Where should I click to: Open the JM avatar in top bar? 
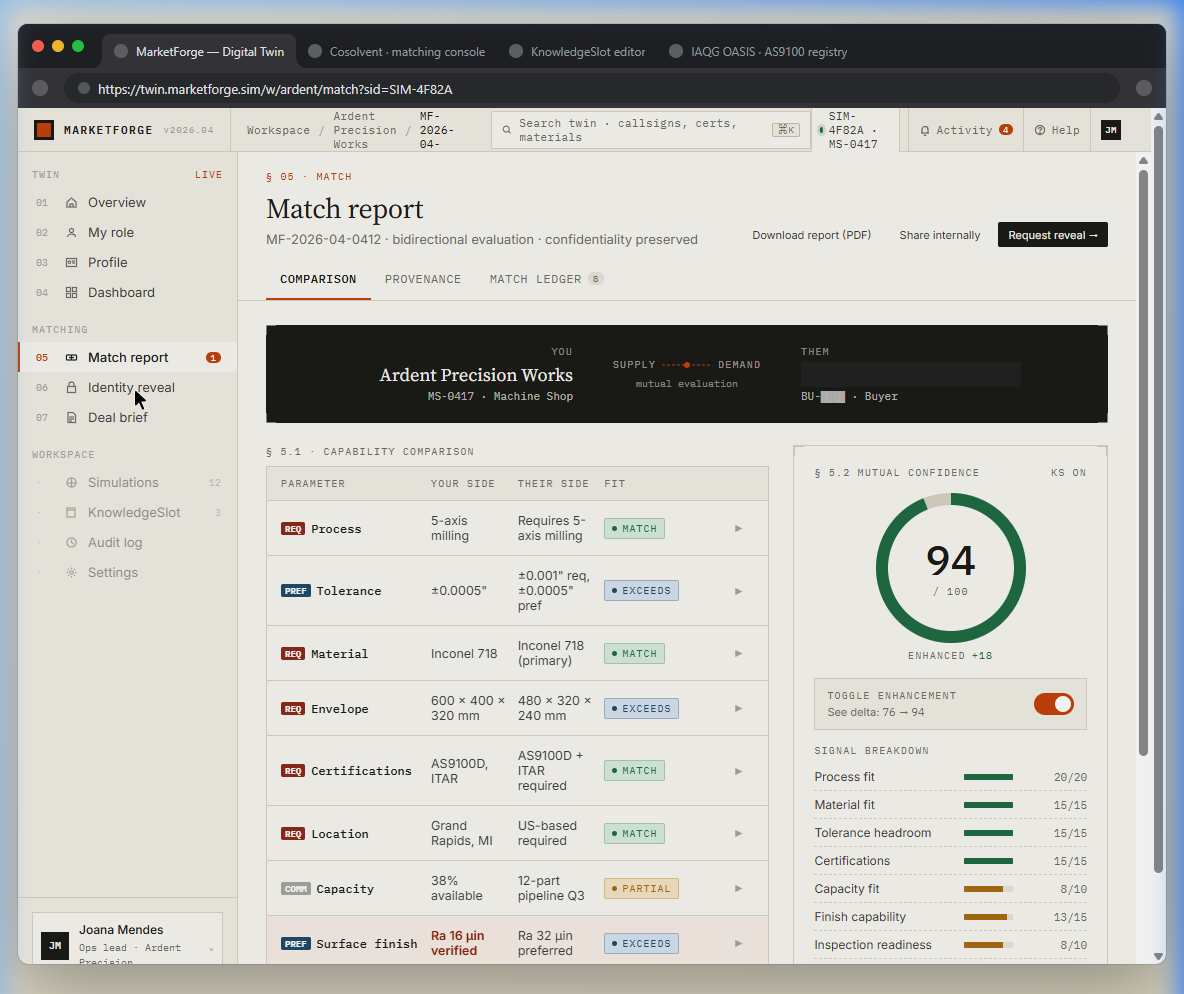tap(1111, 130)
